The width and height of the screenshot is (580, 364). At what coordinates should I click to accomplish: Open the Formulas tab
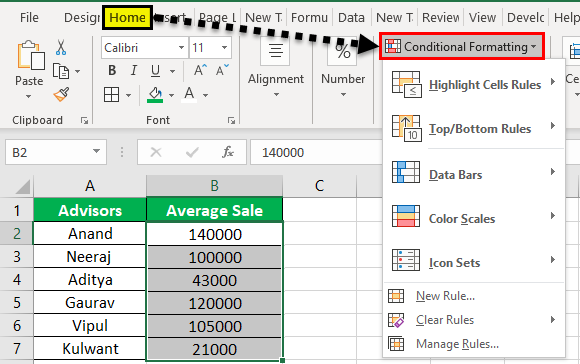click(x=309, y=17)
